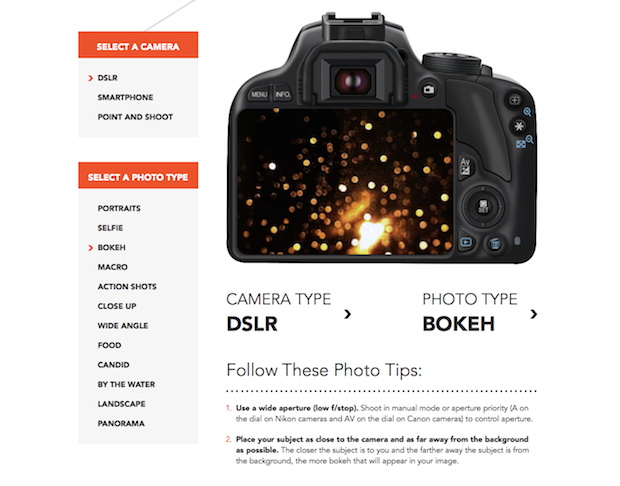Pick the LANDSCAPE photo type
The image size is (620, 486).
tap(121, 404)
